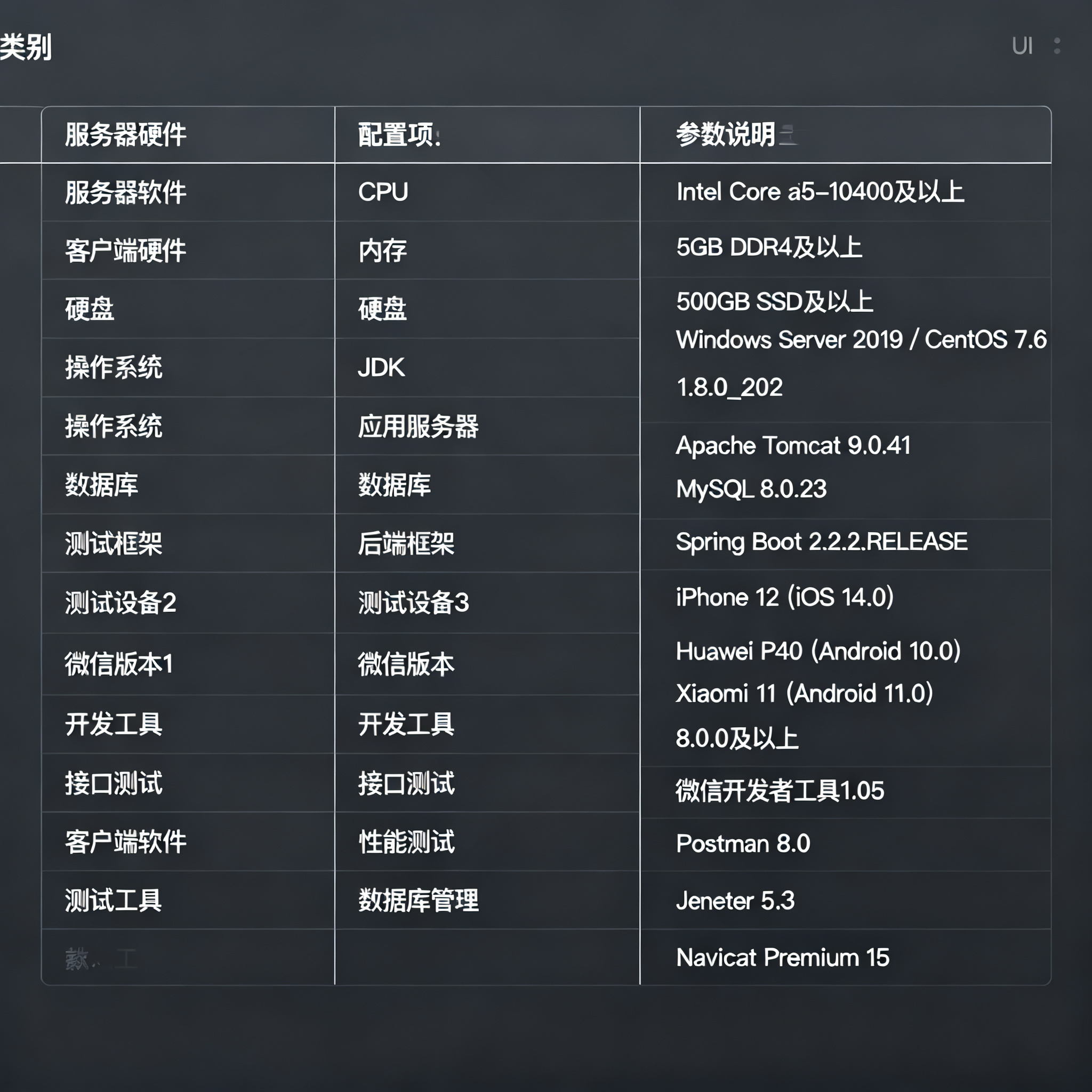1092x1092 pixels.
Task: Click the Intel Core a5-10400 parameter cell
Action: pos(846,192)
